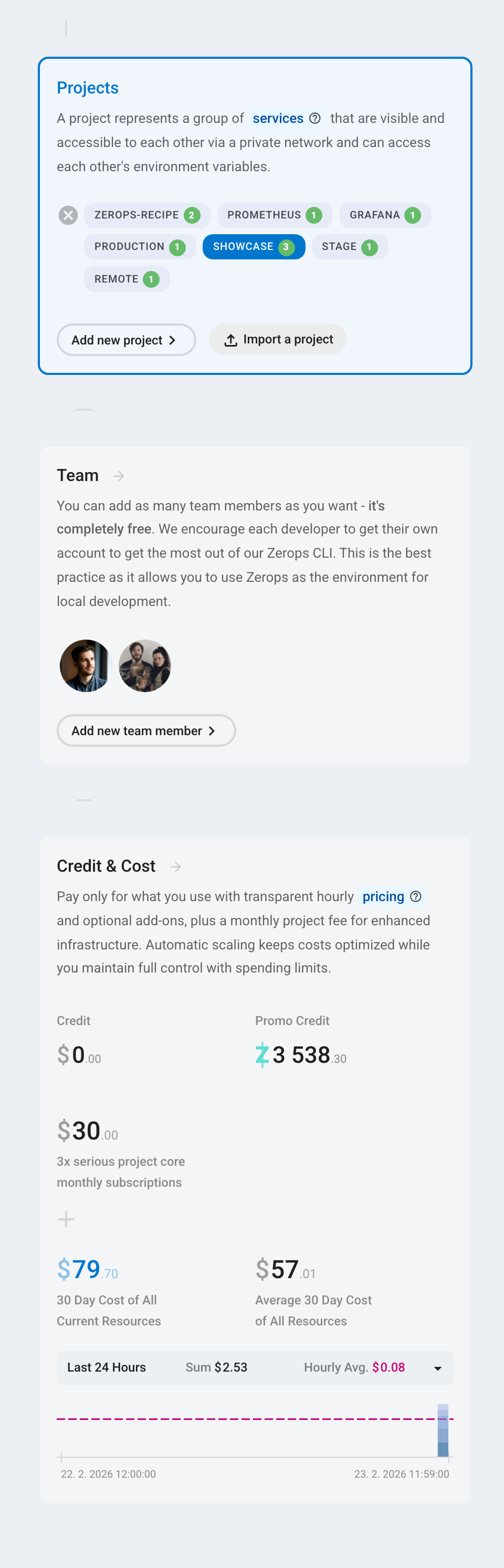This screenshot has width=504, height=1568.
Task: Click the first team member avatar
Action: (86, 665)
